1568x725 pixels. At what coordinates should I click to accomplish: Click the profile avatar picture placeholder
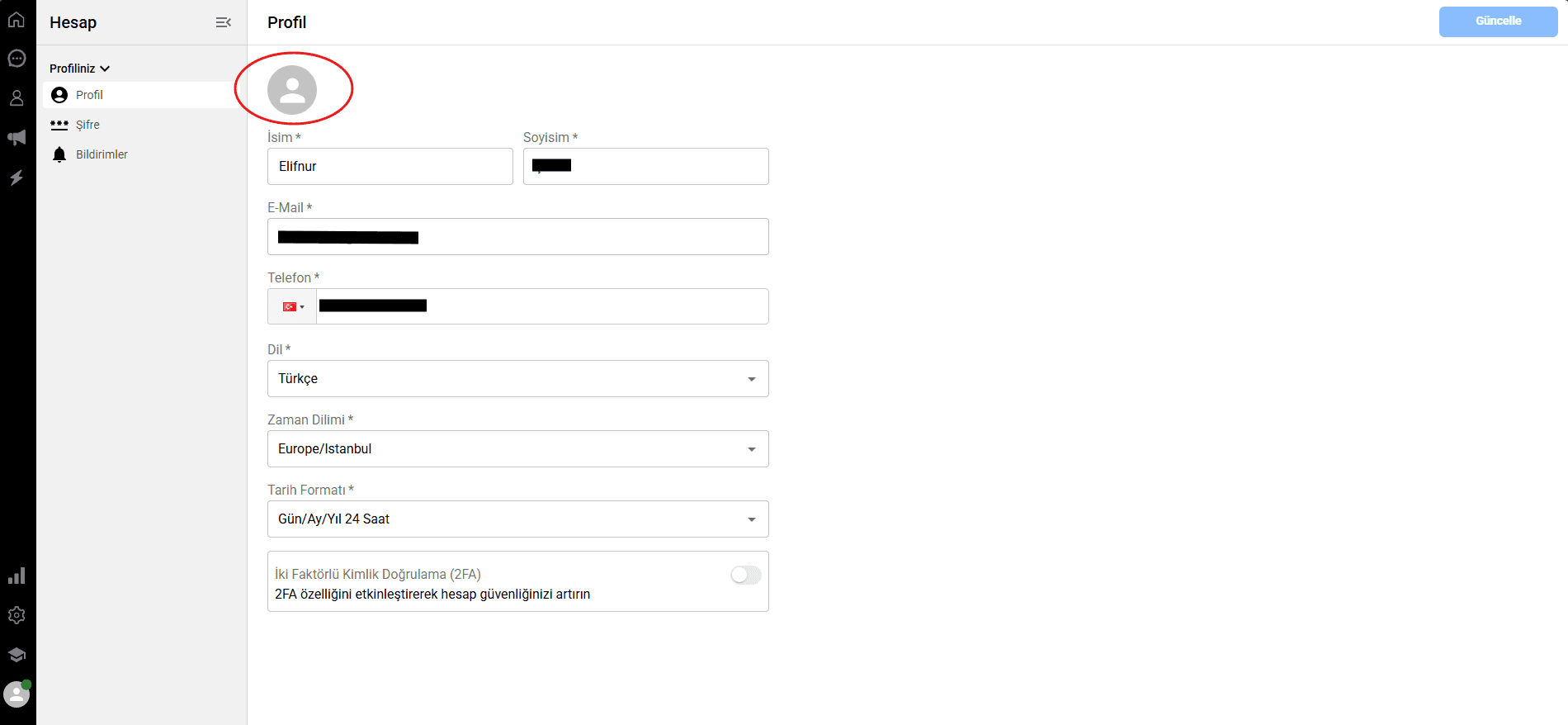coord(292,90)
